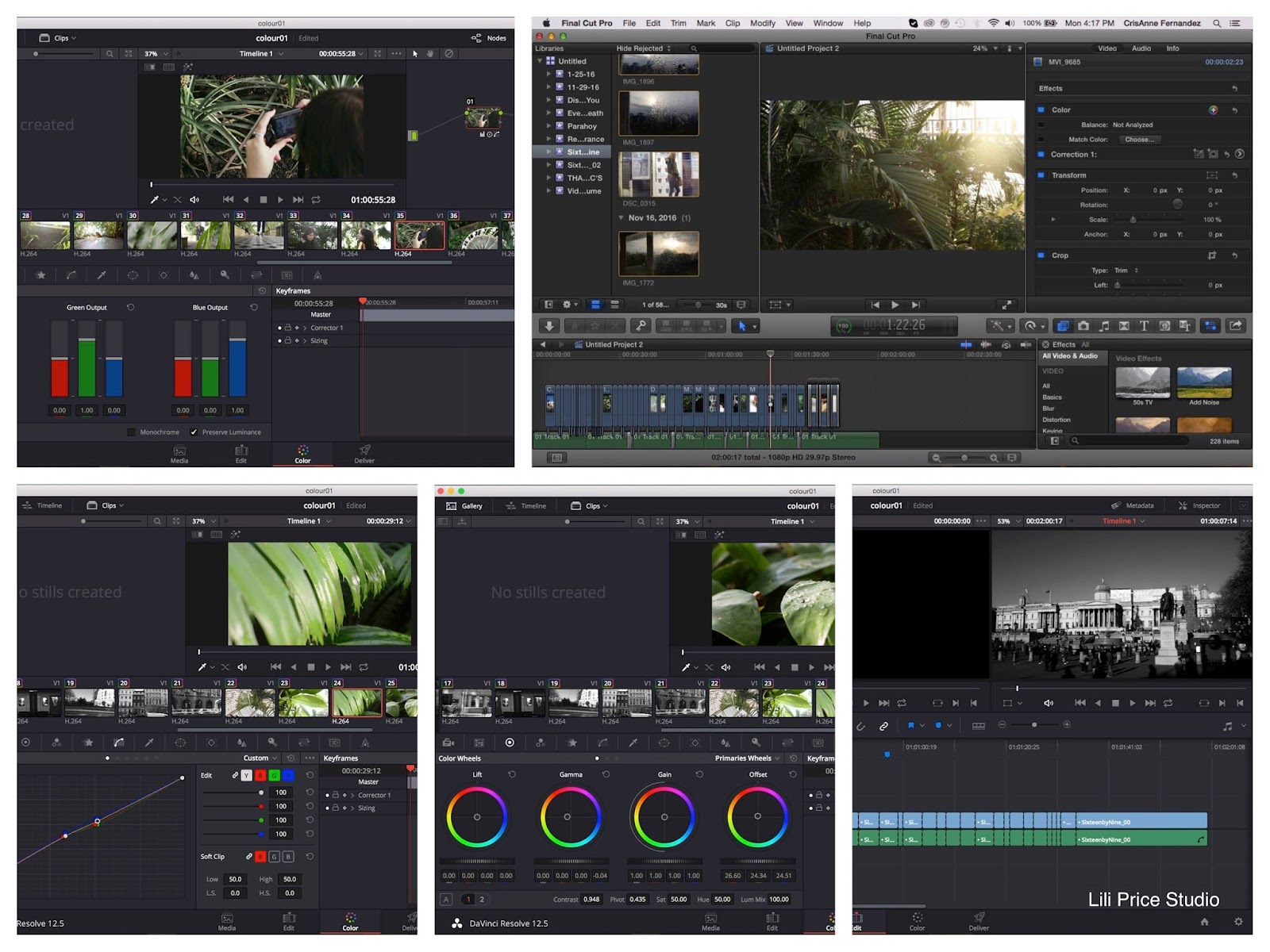Open the Modify menu in Final Cut Pro
Viewport: 1270px width, 952px height.
762,23
